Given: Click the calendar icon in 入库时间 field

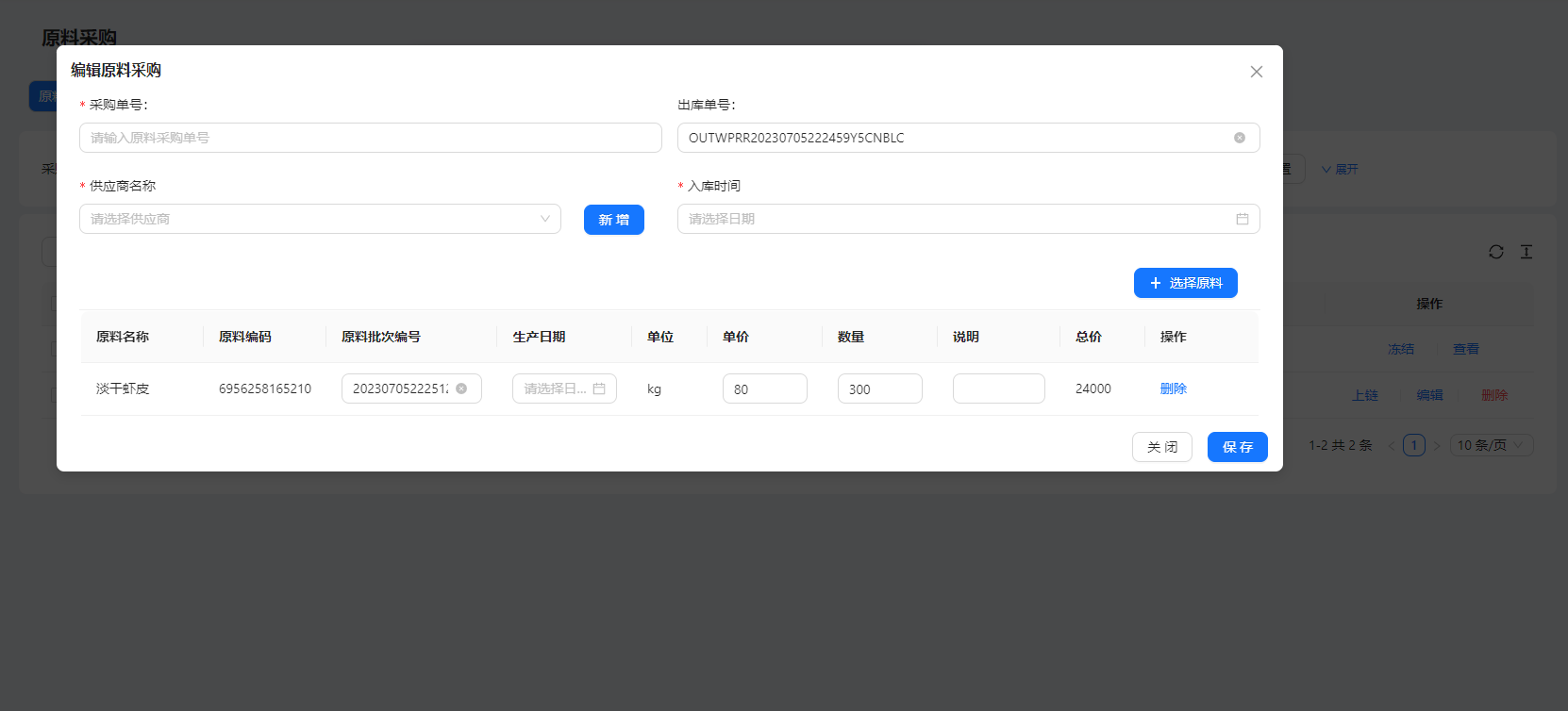Looking at the screenshot, I should point(1242,219).
